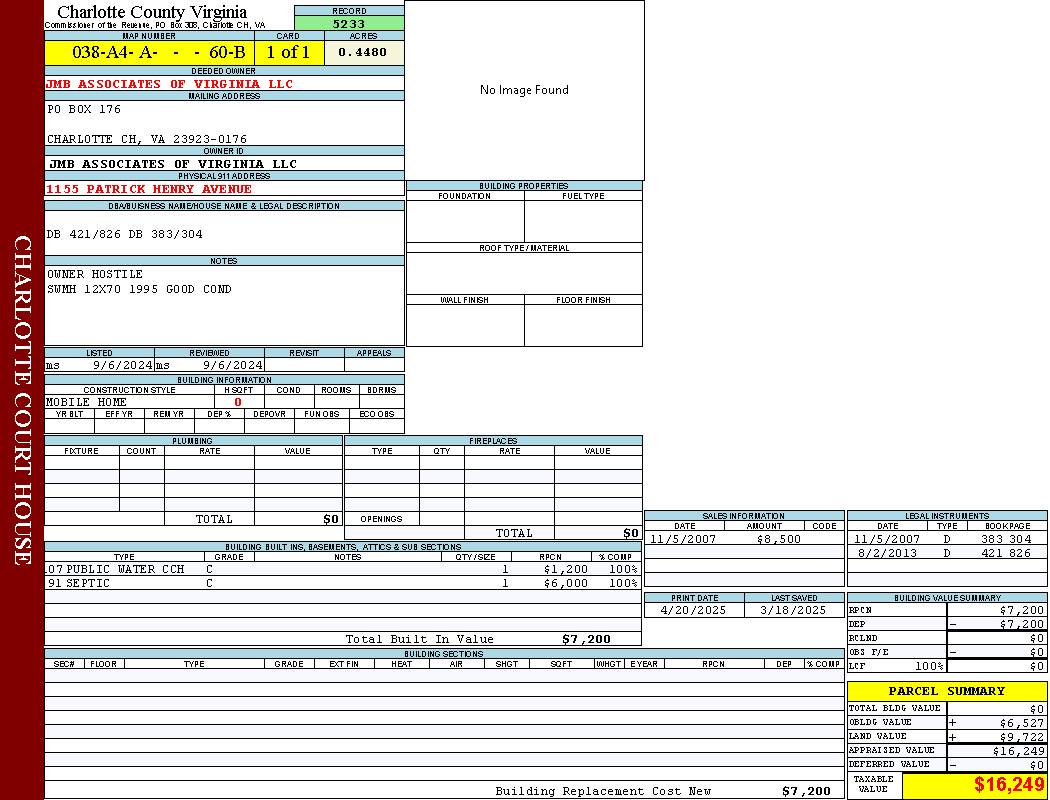Click the red deeded owner name

pyautogui.click(x=170, y=84)
